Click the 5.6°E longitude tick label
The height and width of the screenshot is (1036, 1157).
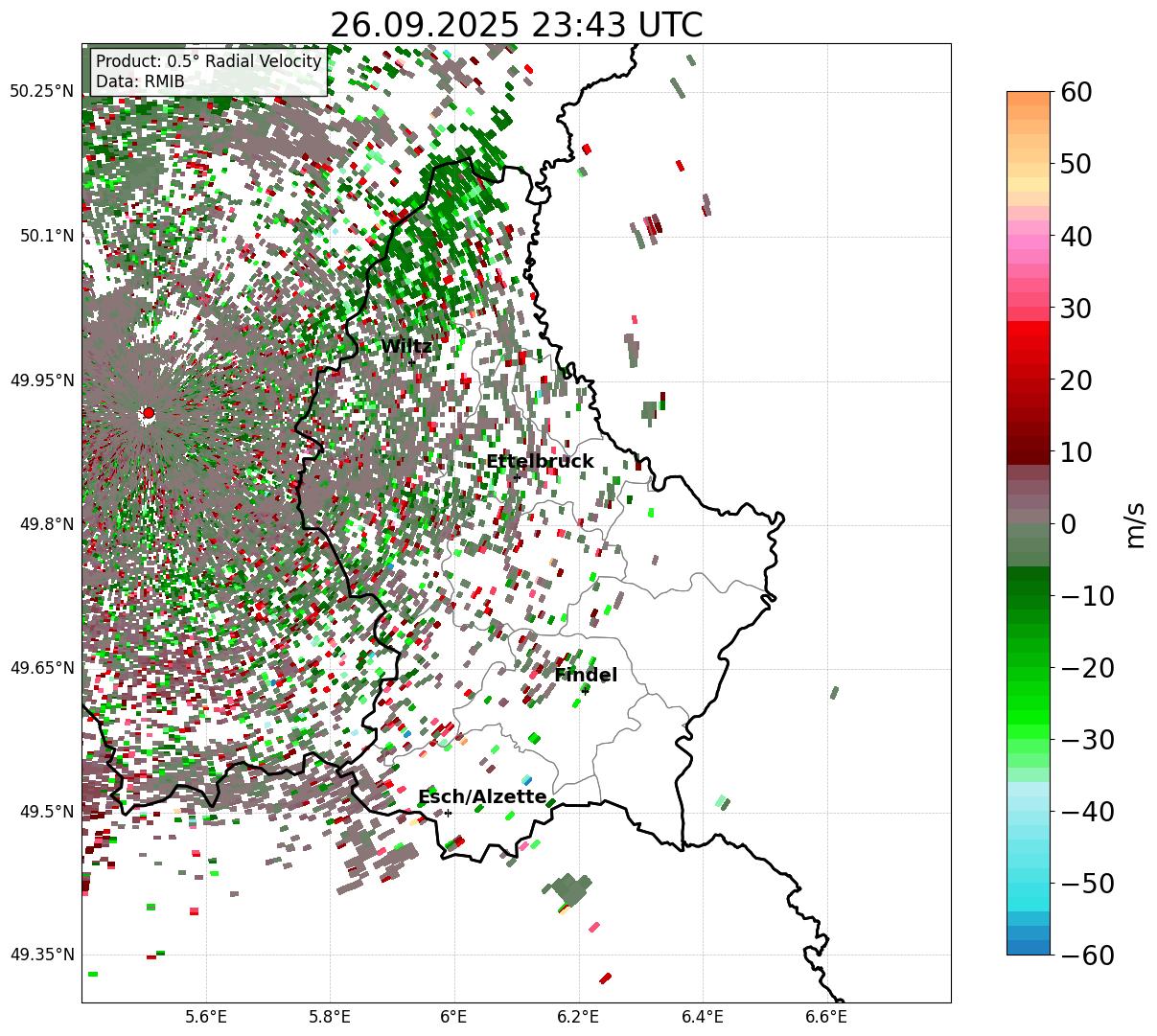[x=206, y=1017]
